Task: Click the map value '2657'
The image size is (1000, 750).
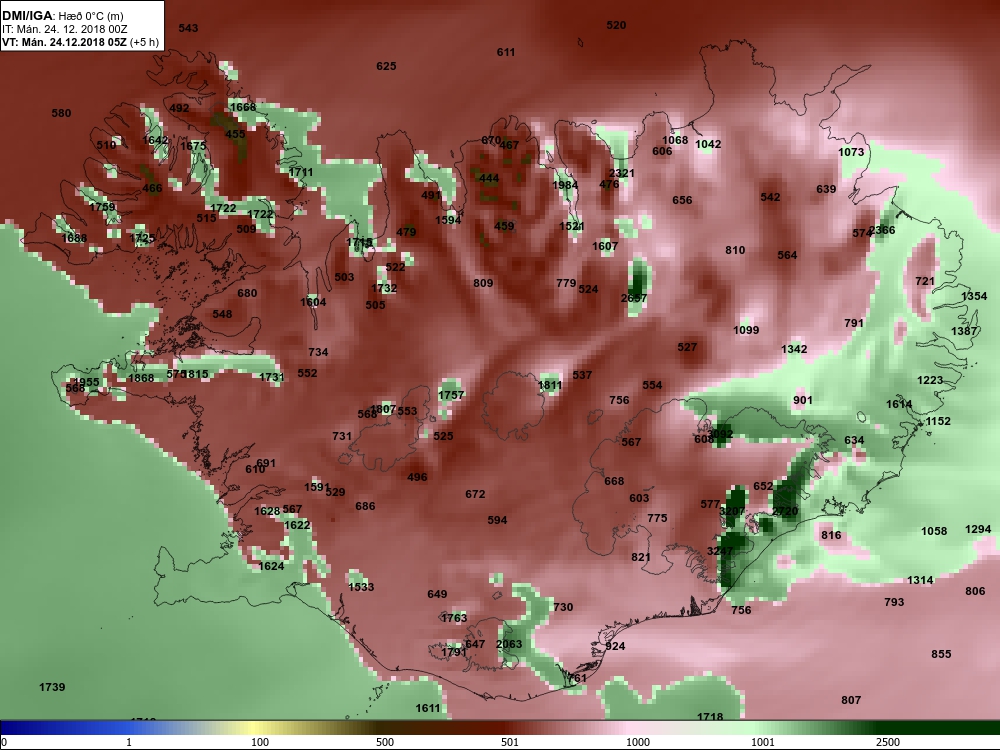Action: pos(634,298)
